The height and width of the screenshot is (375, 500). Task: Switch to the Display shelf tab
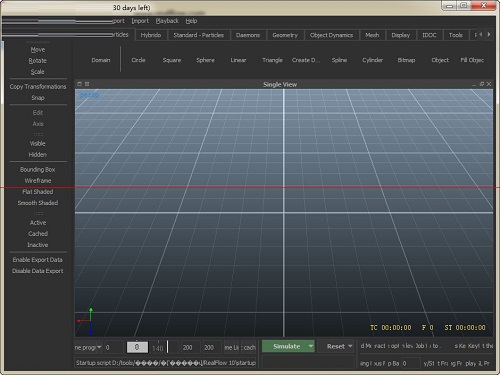tap(401, 35)
